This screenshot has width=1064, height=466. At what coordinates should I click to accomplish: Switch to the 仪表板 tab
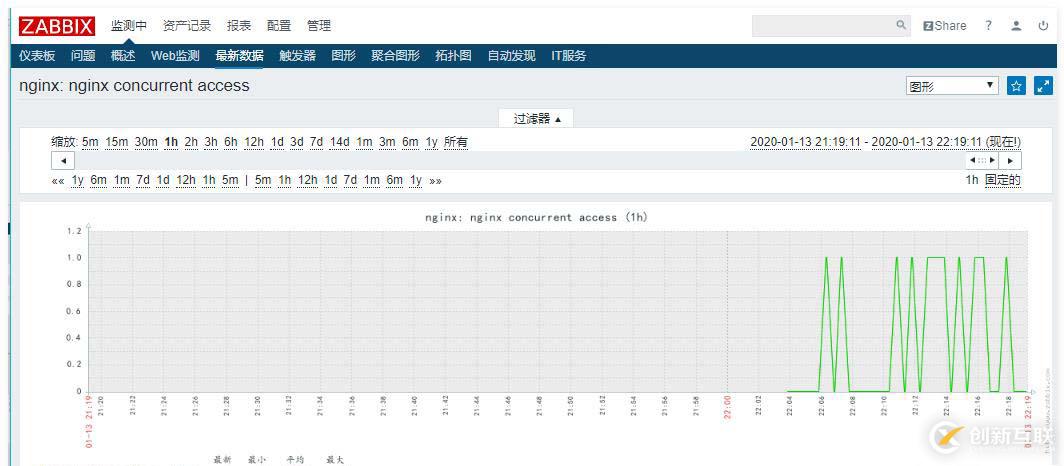coord(37,56)
